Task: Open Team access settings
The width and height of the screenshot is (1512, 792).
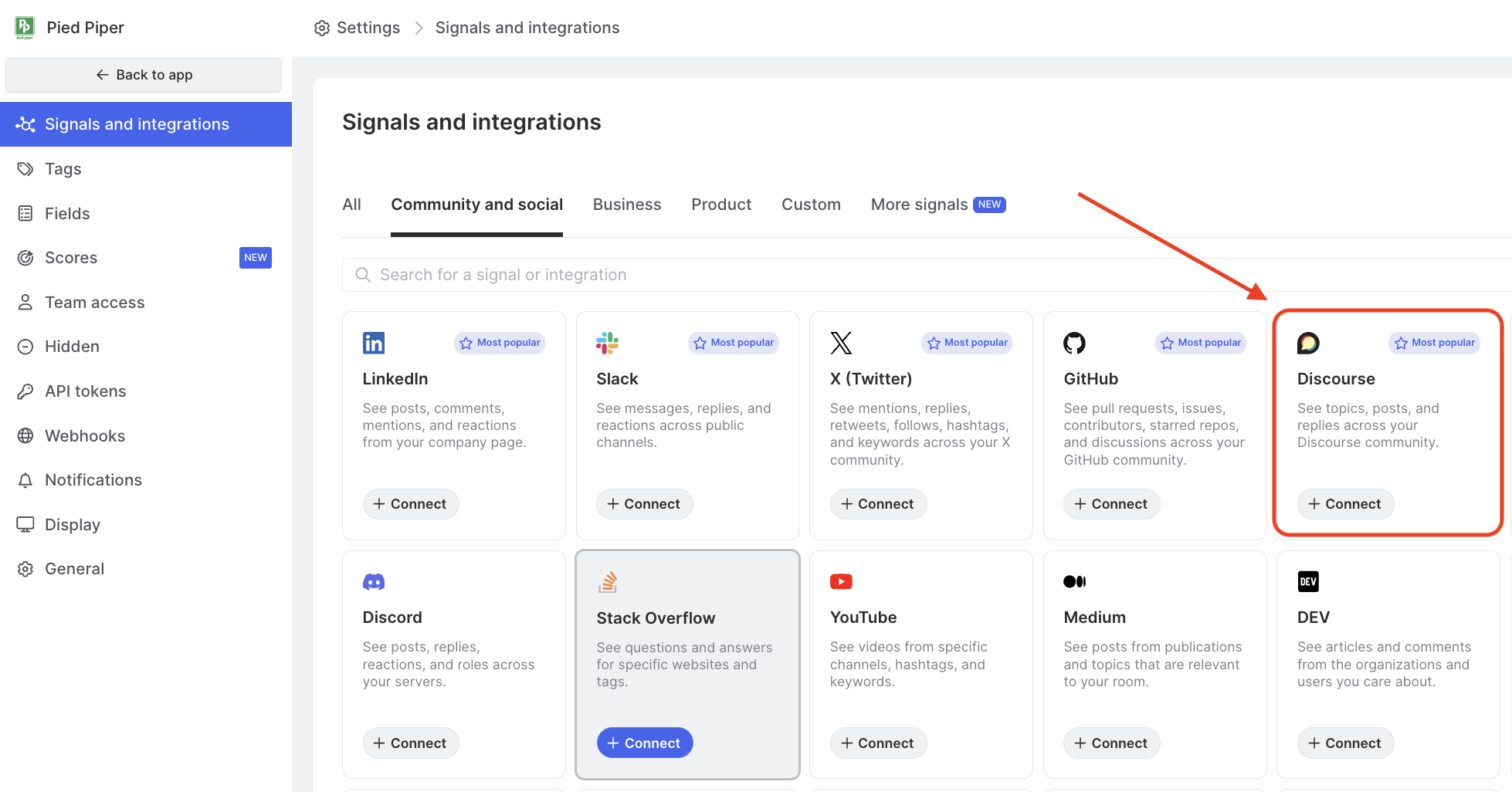Action: (146, 302)
